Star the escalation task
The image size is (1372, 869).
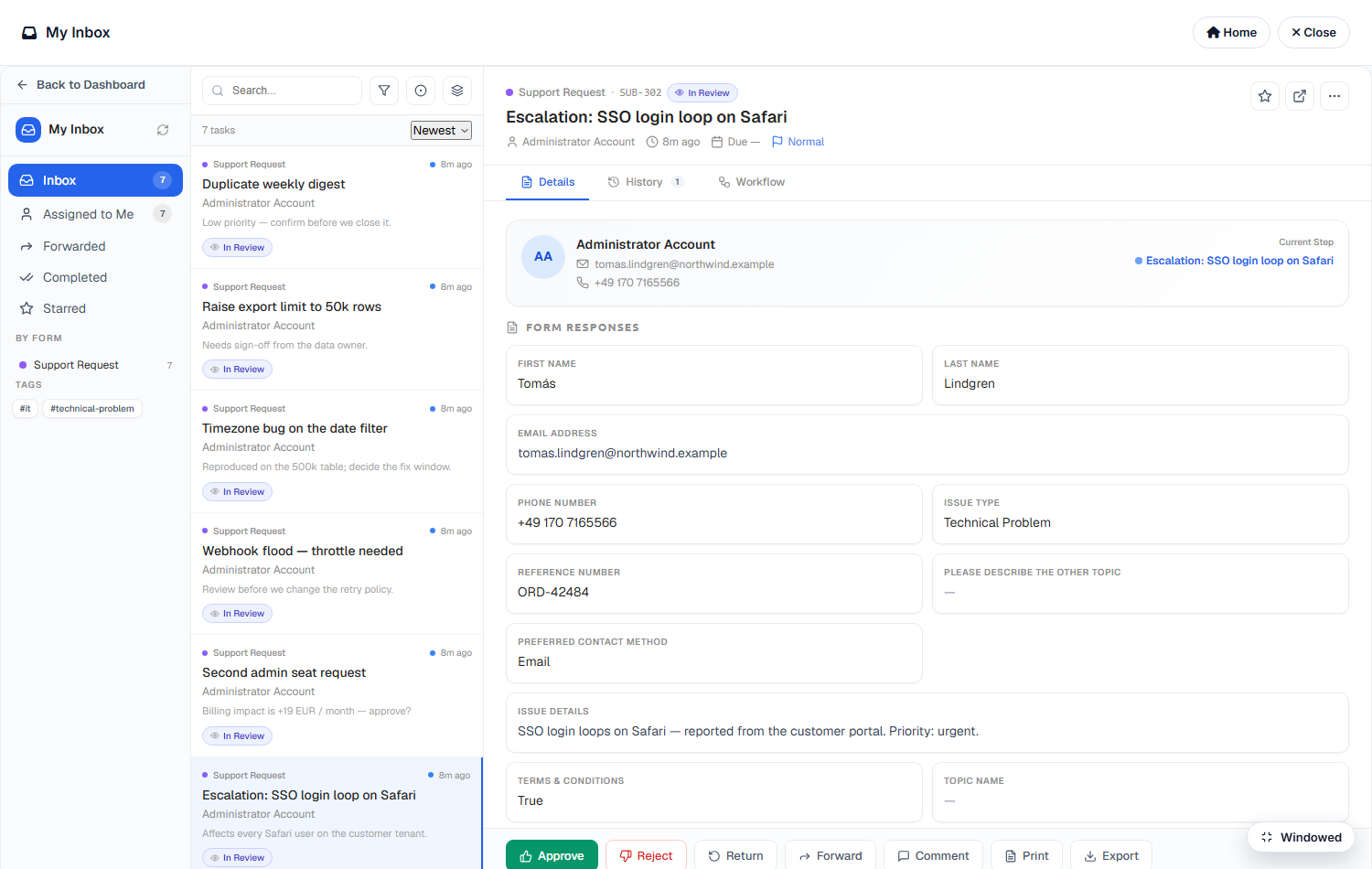[x=1265, y=96]
